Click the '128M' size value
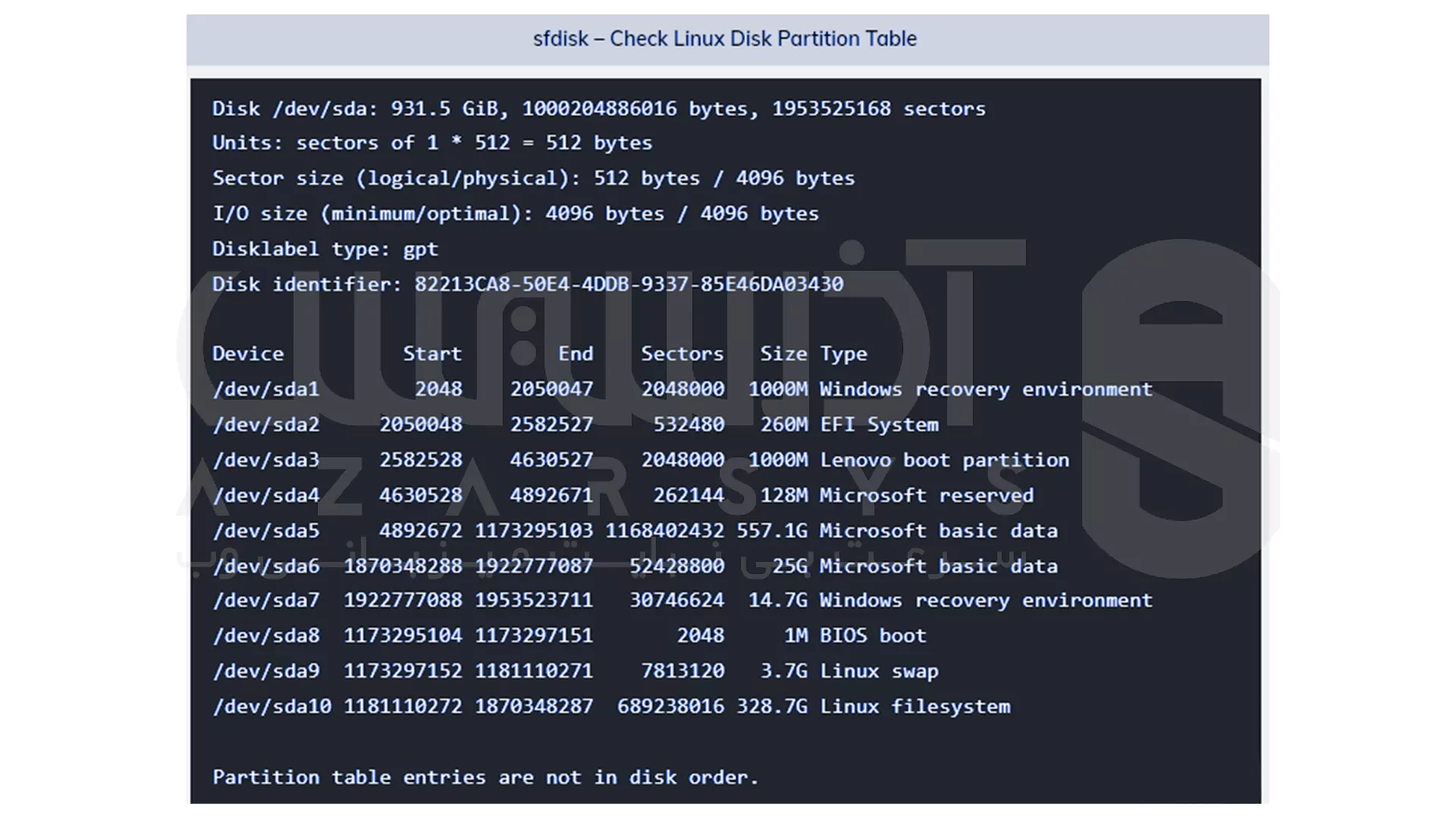Screen dimensions: 1456x819 [784, 495]
